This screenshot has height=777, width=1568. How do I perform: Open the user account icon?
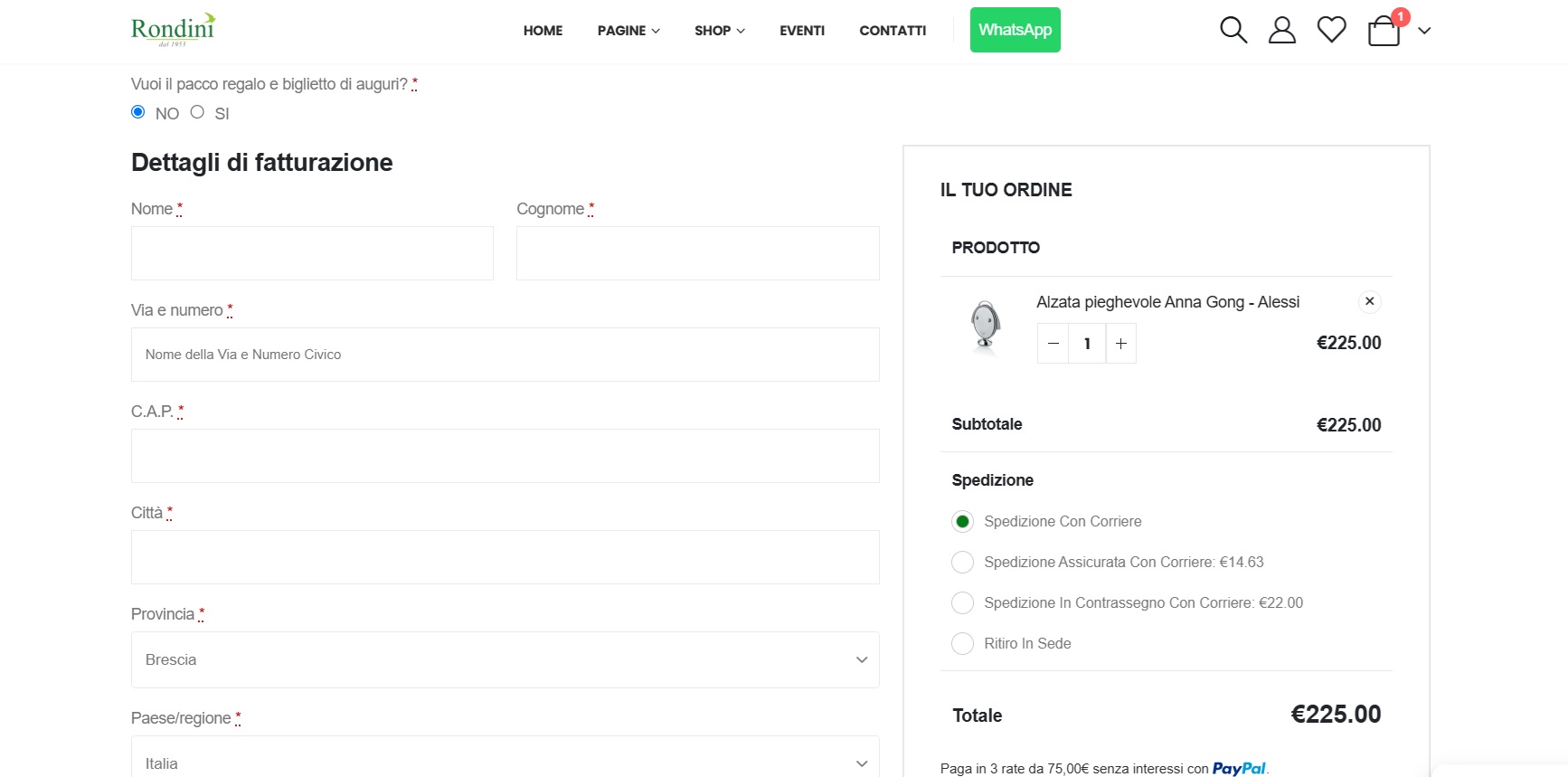tap(1282, 30)
